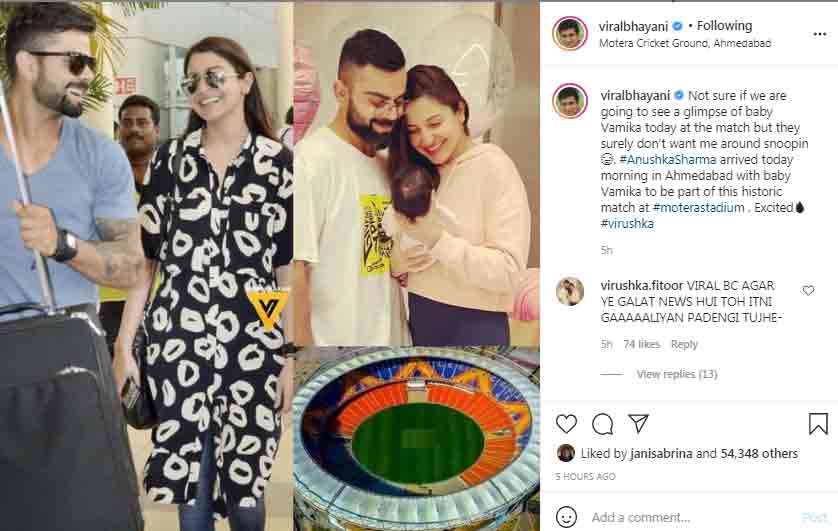Open the #moterastadium hashtag link

tap(699, 207)
